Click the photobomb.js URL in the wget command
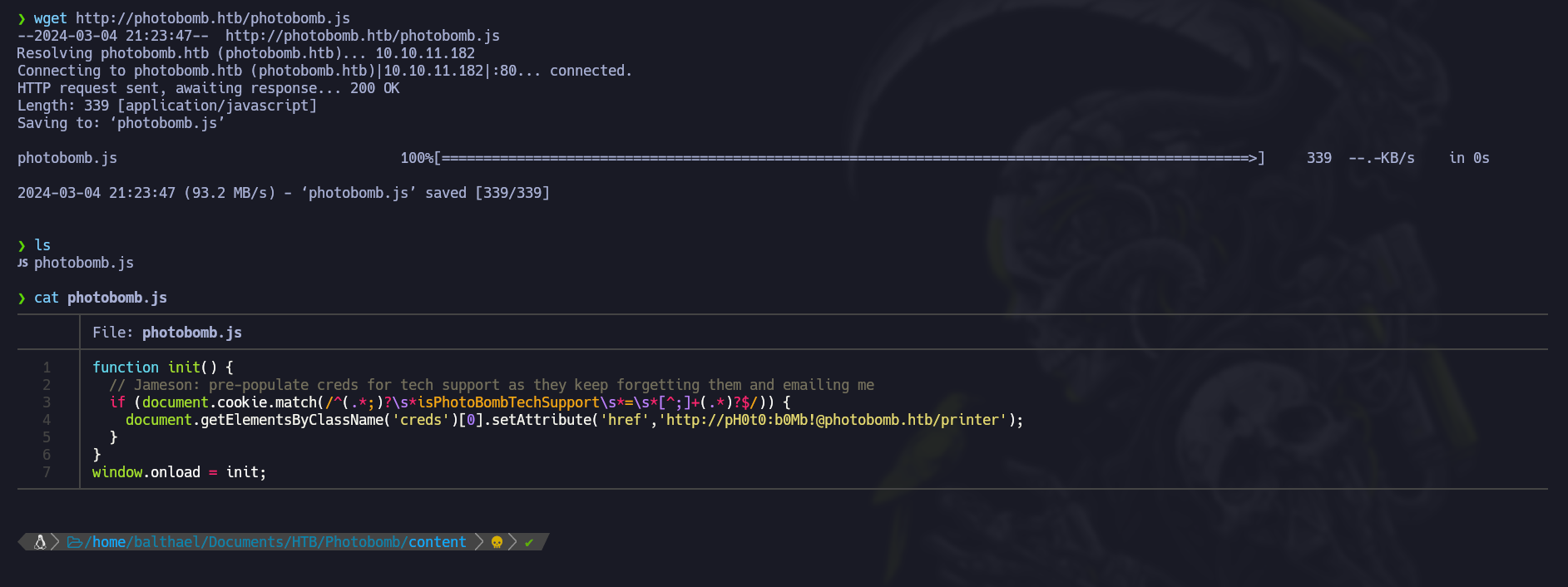1568x587 pixels. click(x=212, y=18)
